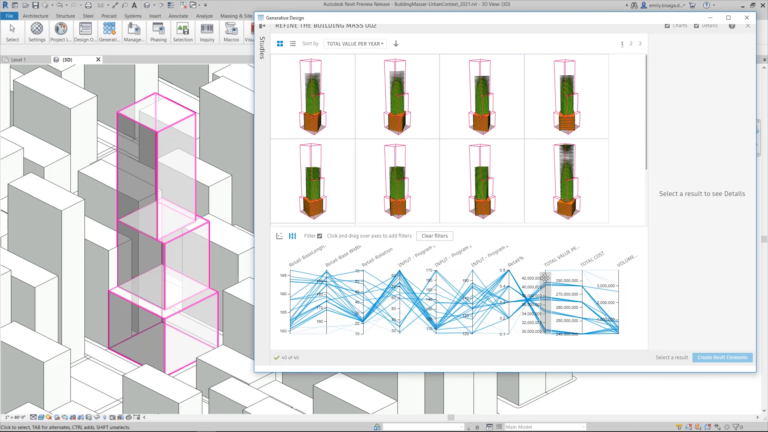768x432 pixels.
Task: Open the Generative Design ribbon tool
Action: click(109, 32)
